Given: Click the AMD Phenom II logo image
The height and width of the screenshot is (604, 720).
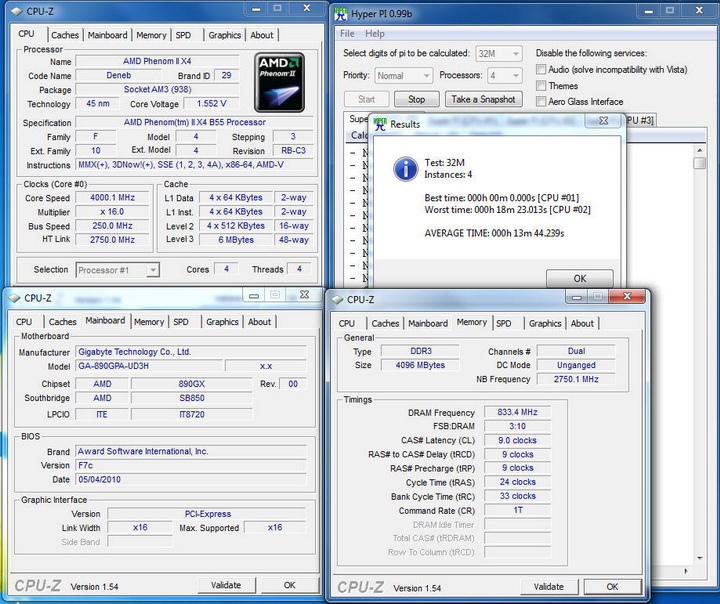Looking at the screenshot, I should [279, 82].
